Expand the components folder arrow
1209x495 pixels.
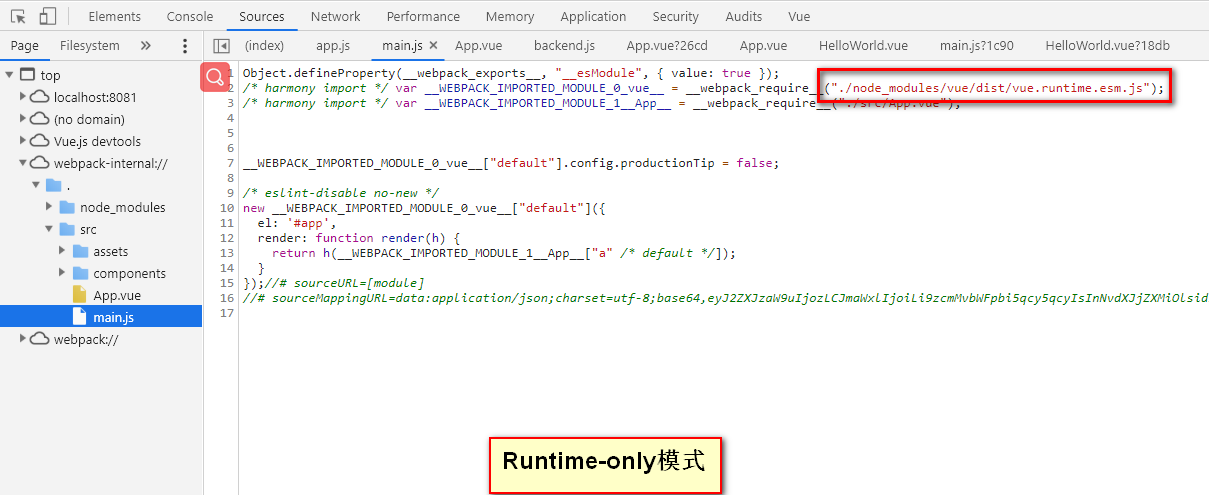64,273
